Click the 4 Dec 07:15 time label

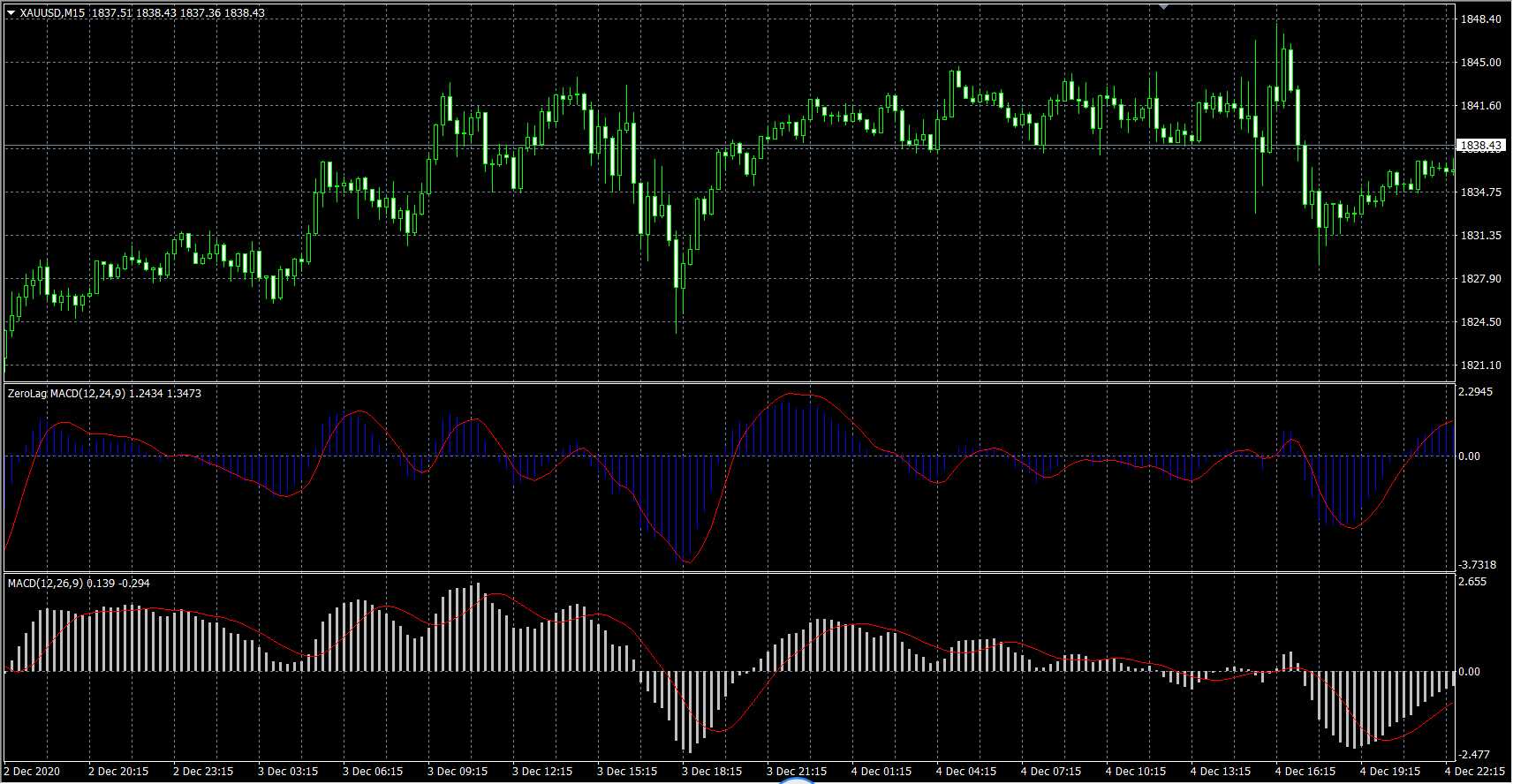tap(1051, 772)
